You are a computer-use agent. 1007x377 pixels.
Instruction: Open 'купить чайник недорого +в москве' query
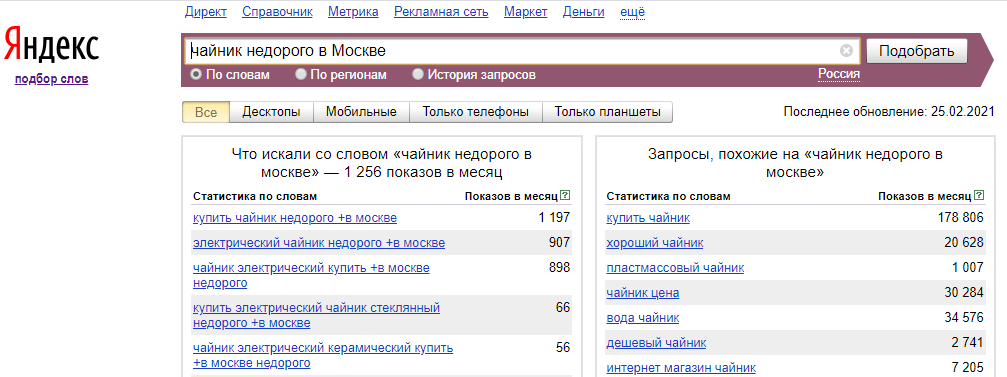coord(295,218)
